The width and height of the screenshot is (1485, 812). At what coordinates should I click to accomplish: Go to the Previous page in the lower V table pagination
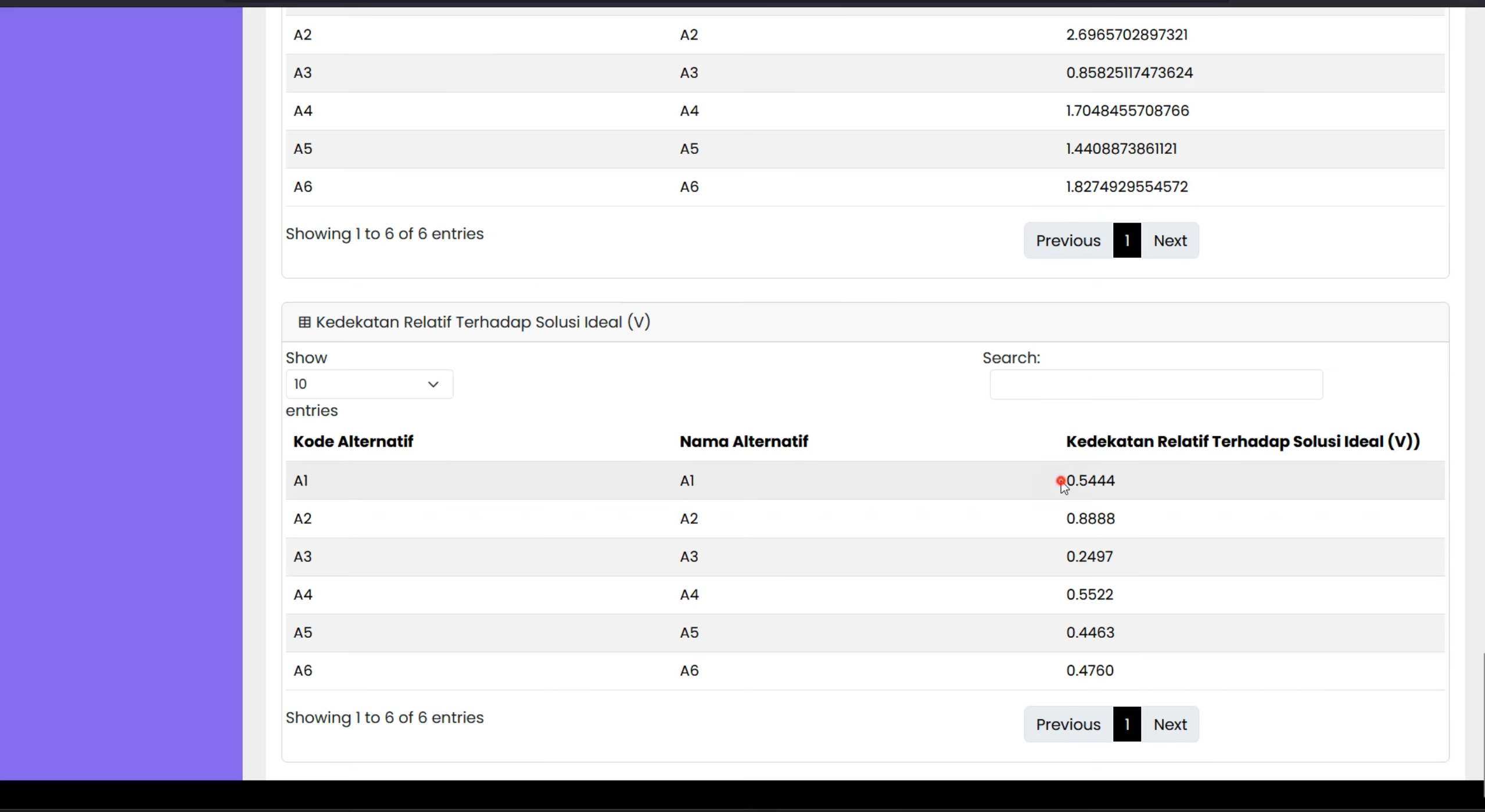coord(1068,724)
